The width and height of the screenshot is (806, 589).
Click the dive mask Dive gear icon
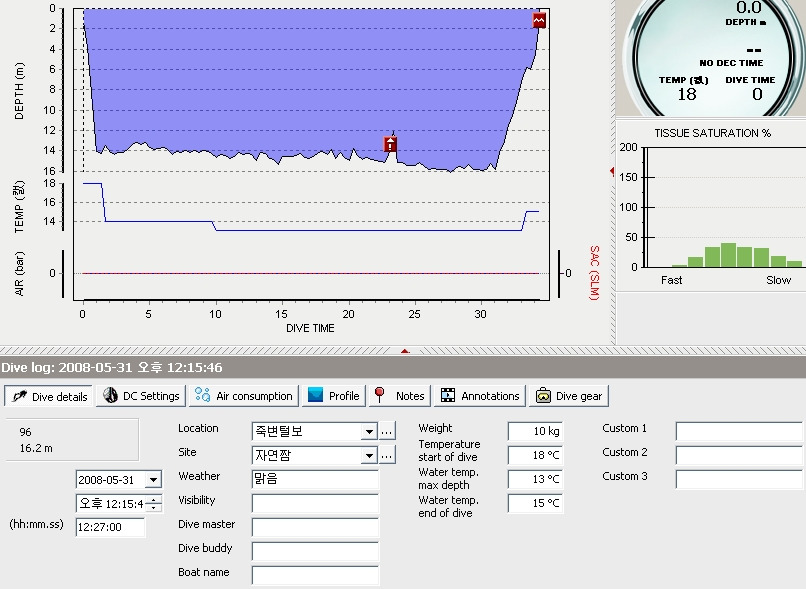click(543, 396)
